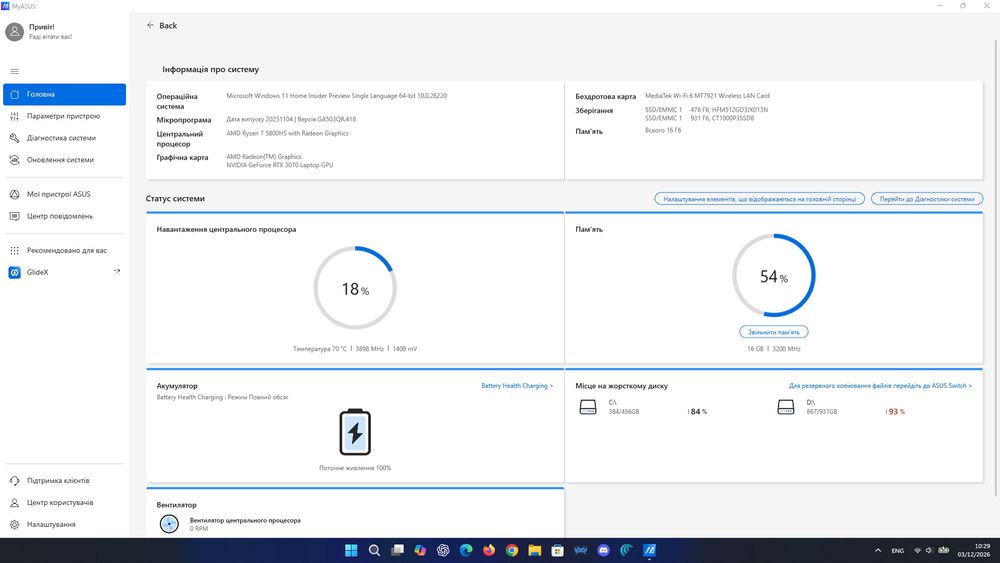1000x563 pixels.
Task: Open Battery Health Charging link
Action: [x=517, y=386]
